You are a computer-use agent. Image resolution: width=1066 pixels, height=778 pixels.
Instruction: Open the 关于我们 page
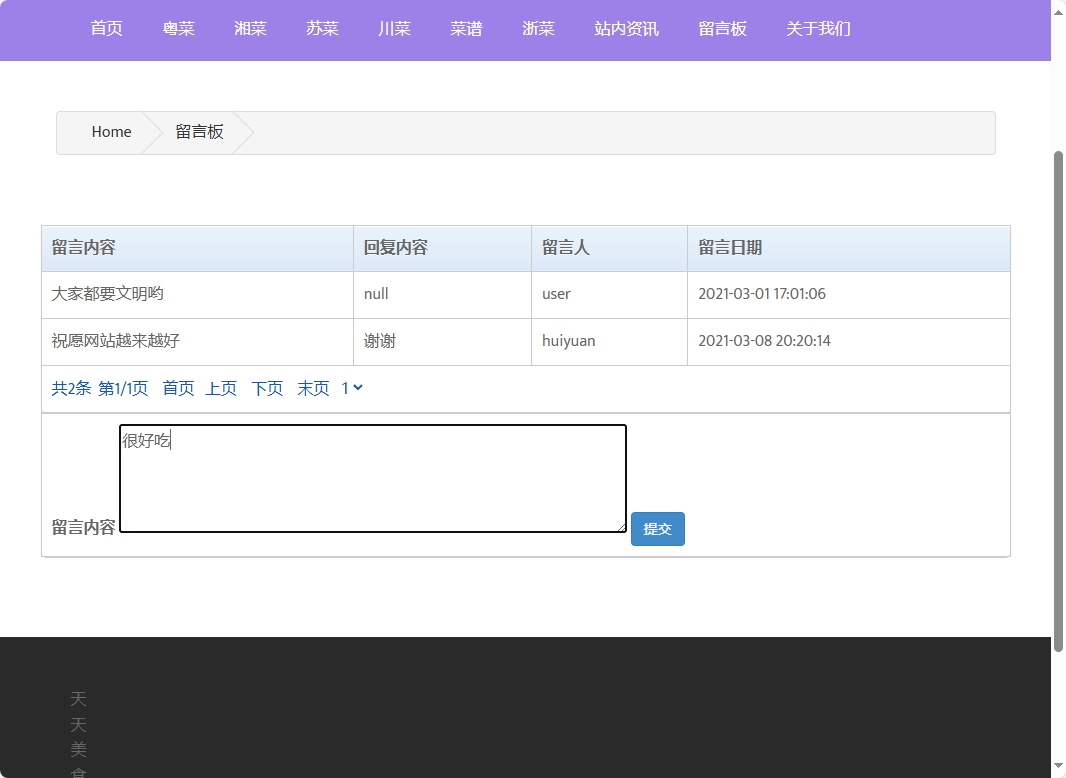point(818,29)
